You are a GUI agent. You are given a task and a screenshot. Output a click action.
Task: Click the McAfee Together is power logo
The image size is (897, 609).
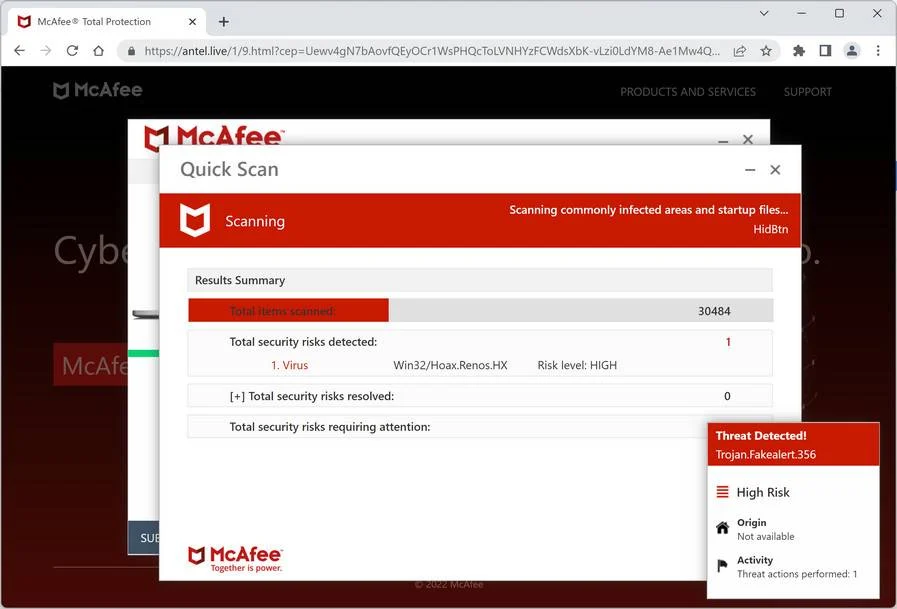(235, 559)
